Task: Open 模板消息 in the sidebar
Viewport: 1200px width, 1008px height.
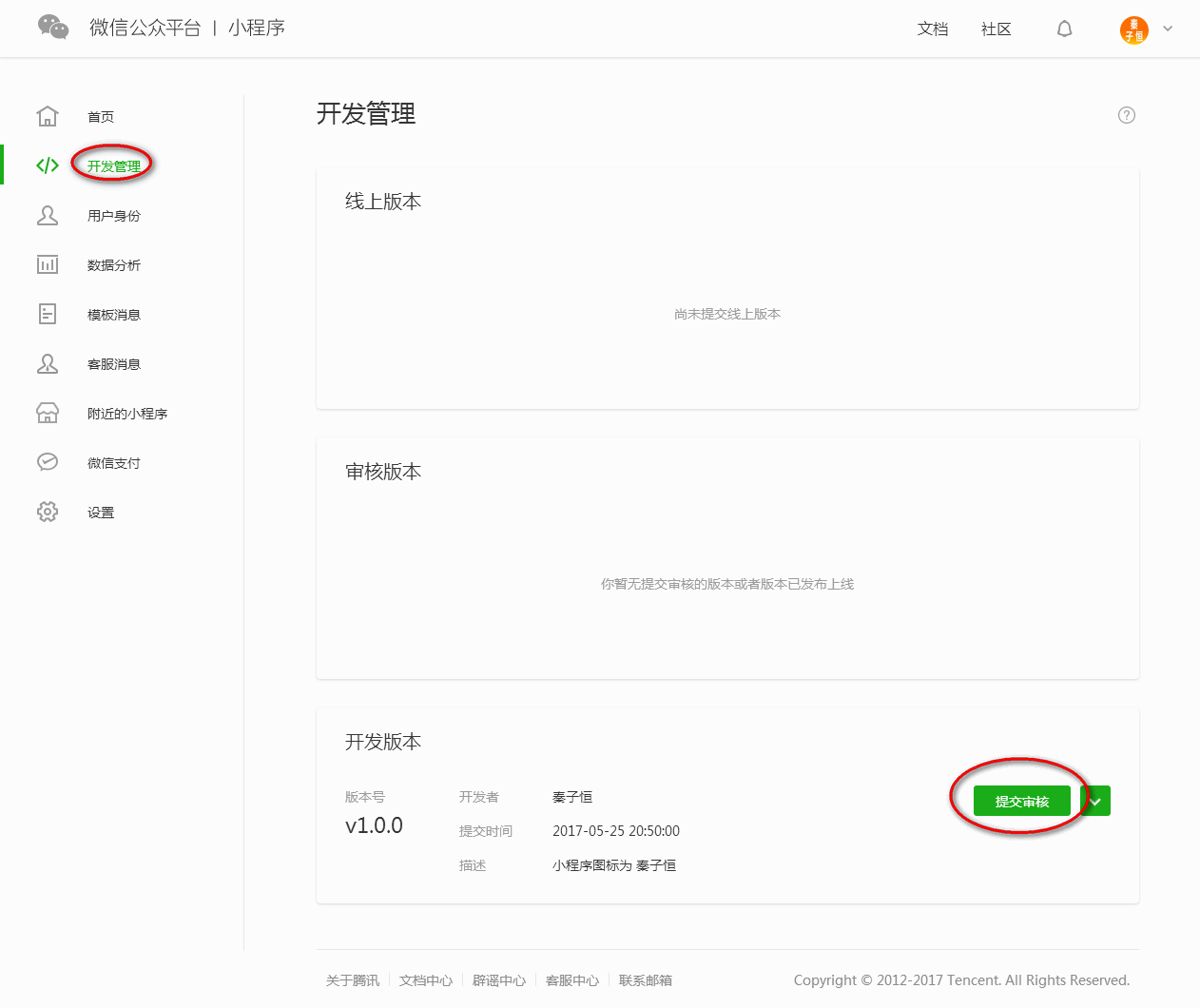Action: click(x=114, y=315)
